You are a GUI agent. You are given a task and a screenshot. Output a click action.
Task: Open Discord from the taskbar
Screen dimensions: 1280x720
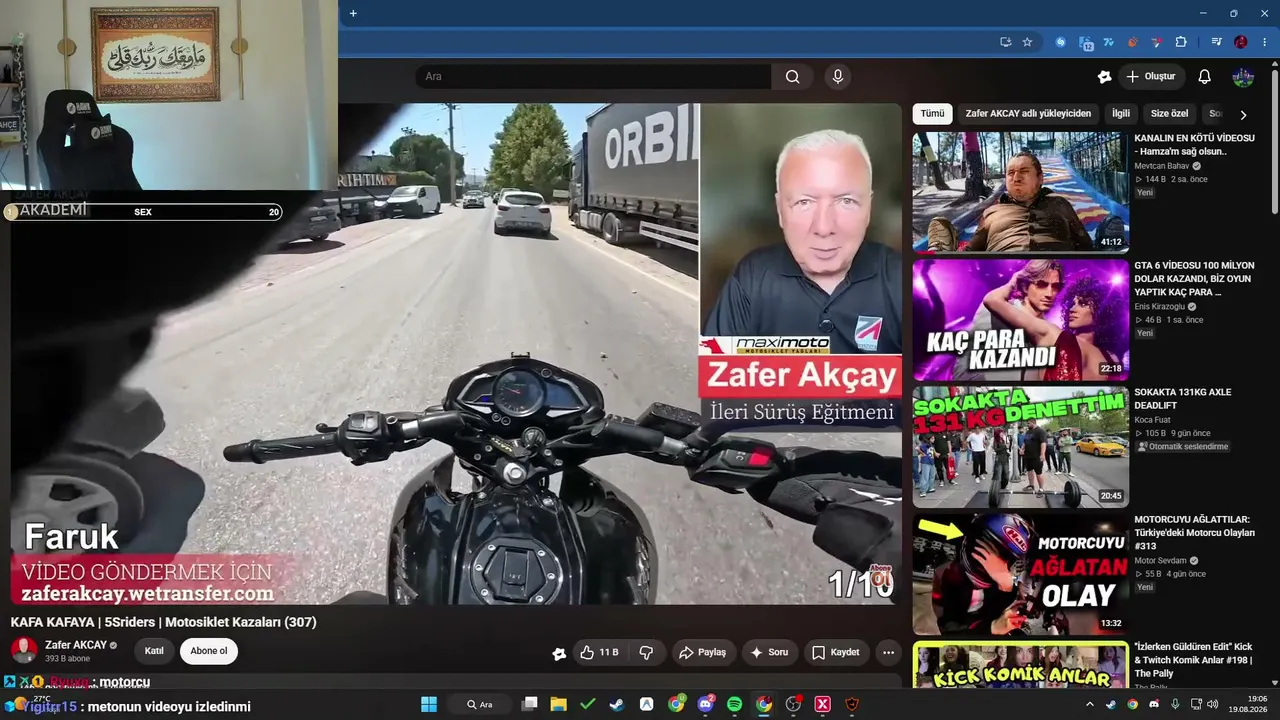tap(706, 704)
